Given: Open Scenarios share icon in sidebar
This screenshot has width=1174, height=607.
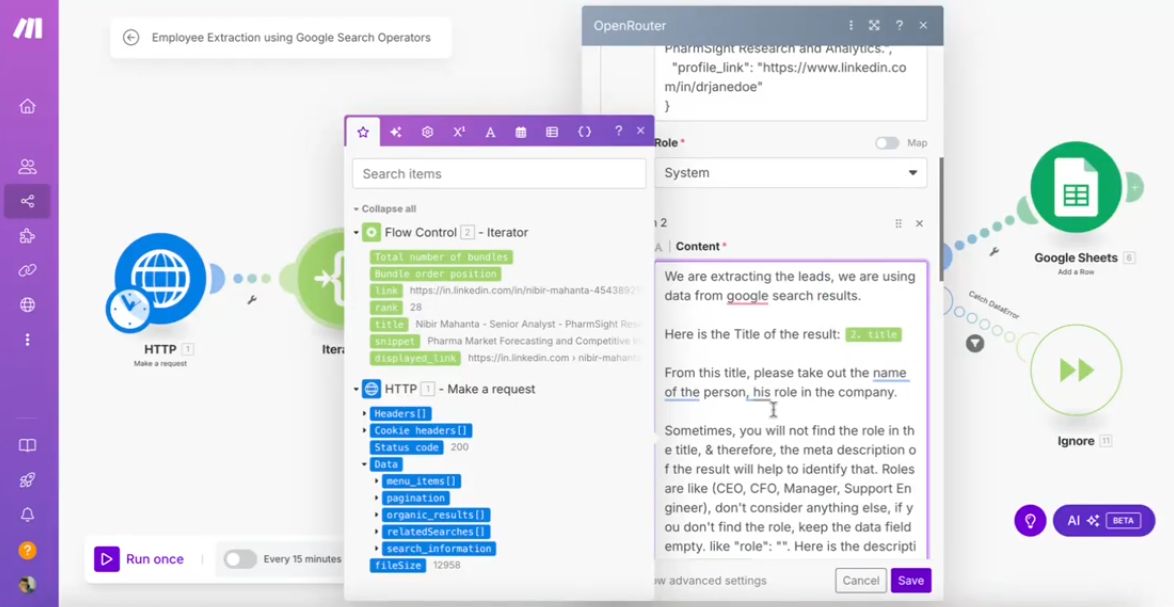Looking at the screenshot, I should [28, 201].
